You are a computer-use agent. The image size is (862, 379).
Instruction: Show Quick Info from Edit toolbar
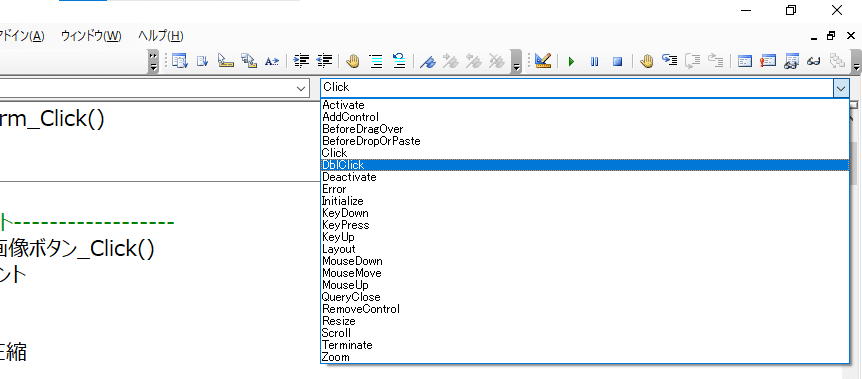(225, 61)
